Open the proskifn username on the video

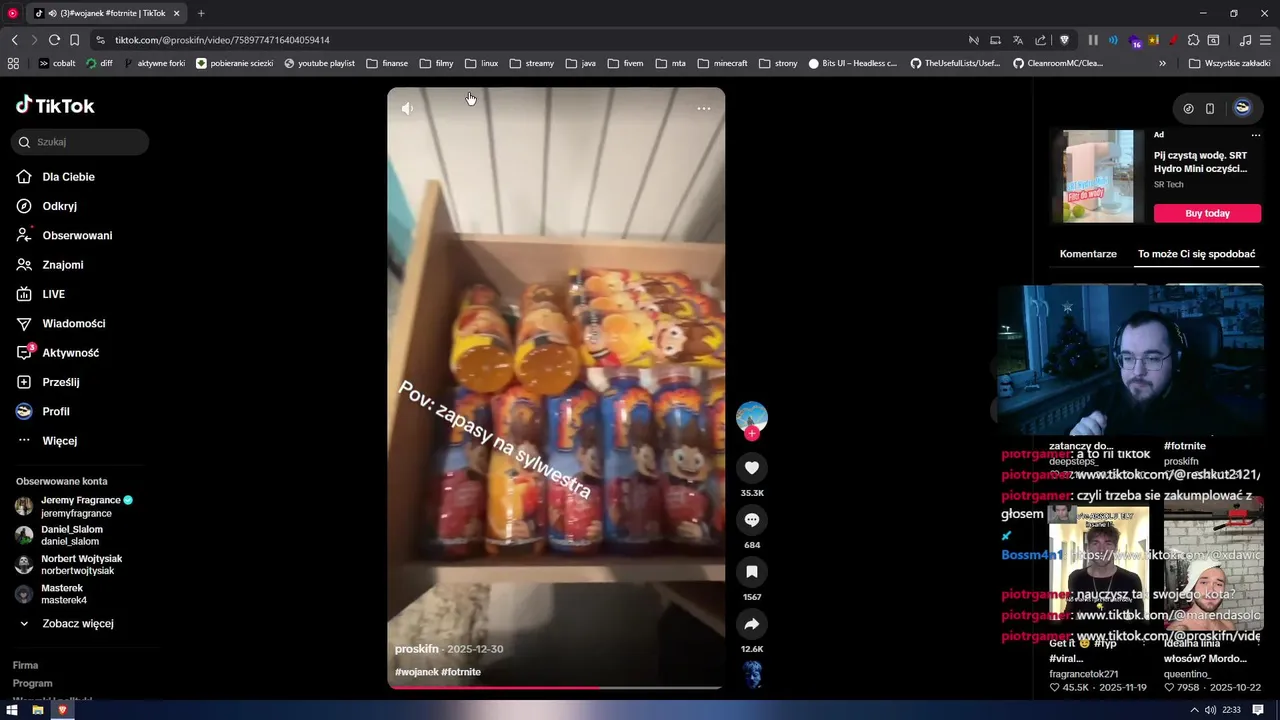coord(416,649)
